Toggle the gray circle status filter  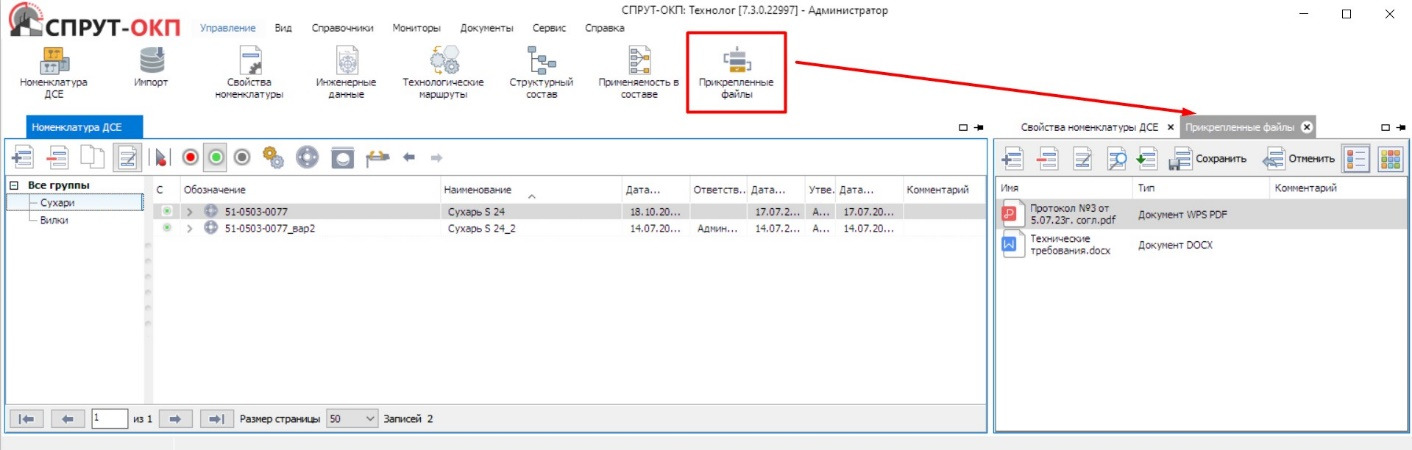point(241,157)
